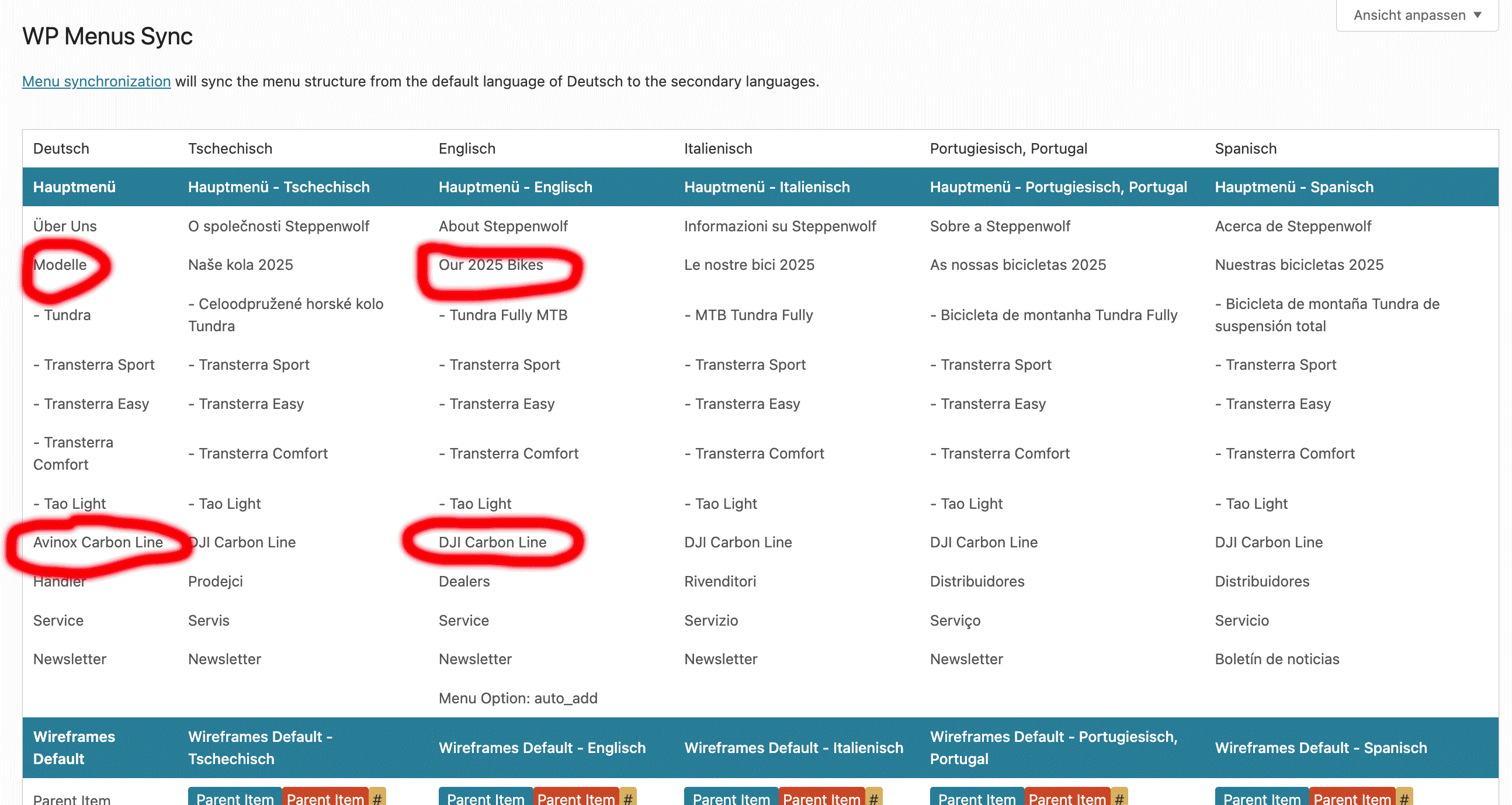Click the yellow # badge under Spanisch wireframes

click(1404, 799)
